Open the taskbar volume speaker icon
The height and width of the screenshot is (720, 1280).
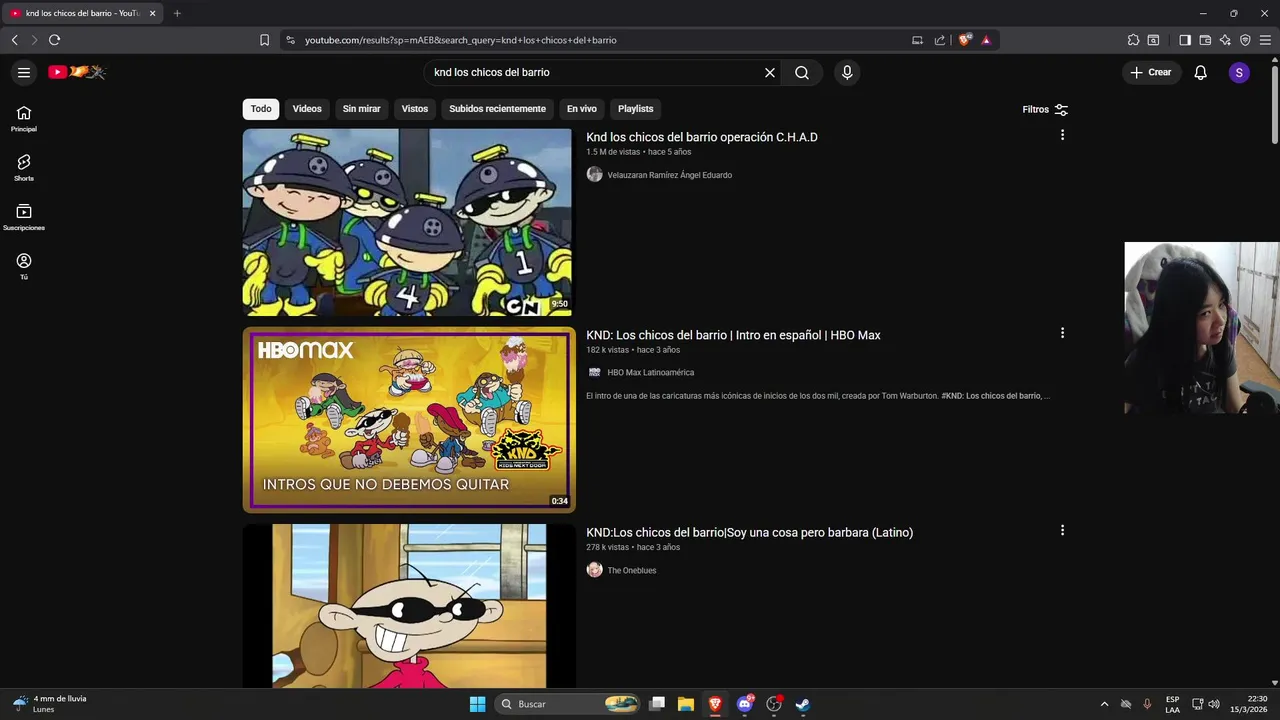pos(1214,704)
